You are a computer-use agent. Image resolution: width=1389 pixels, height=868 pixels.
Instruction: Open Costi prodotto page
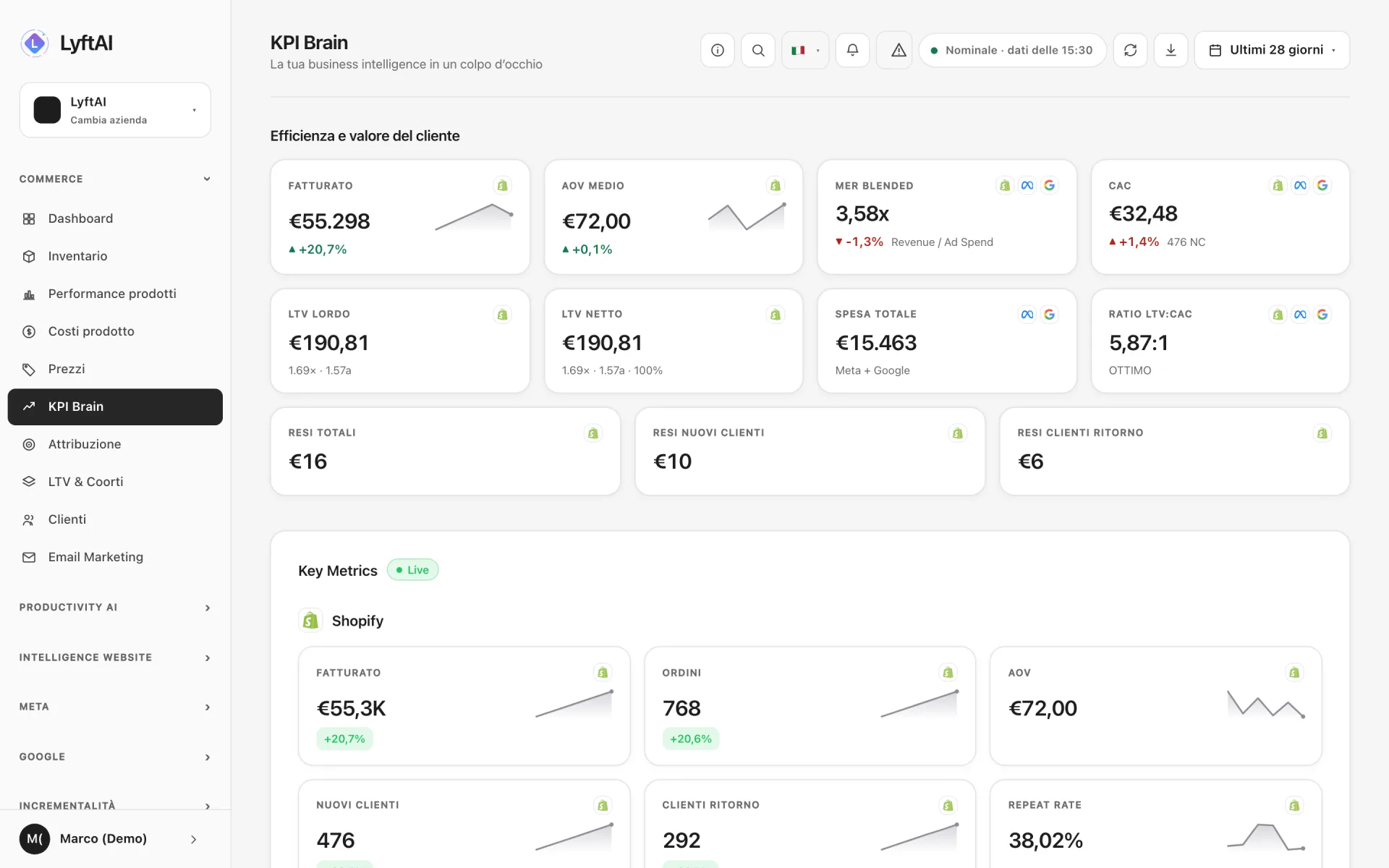click(x=115, y=331)
